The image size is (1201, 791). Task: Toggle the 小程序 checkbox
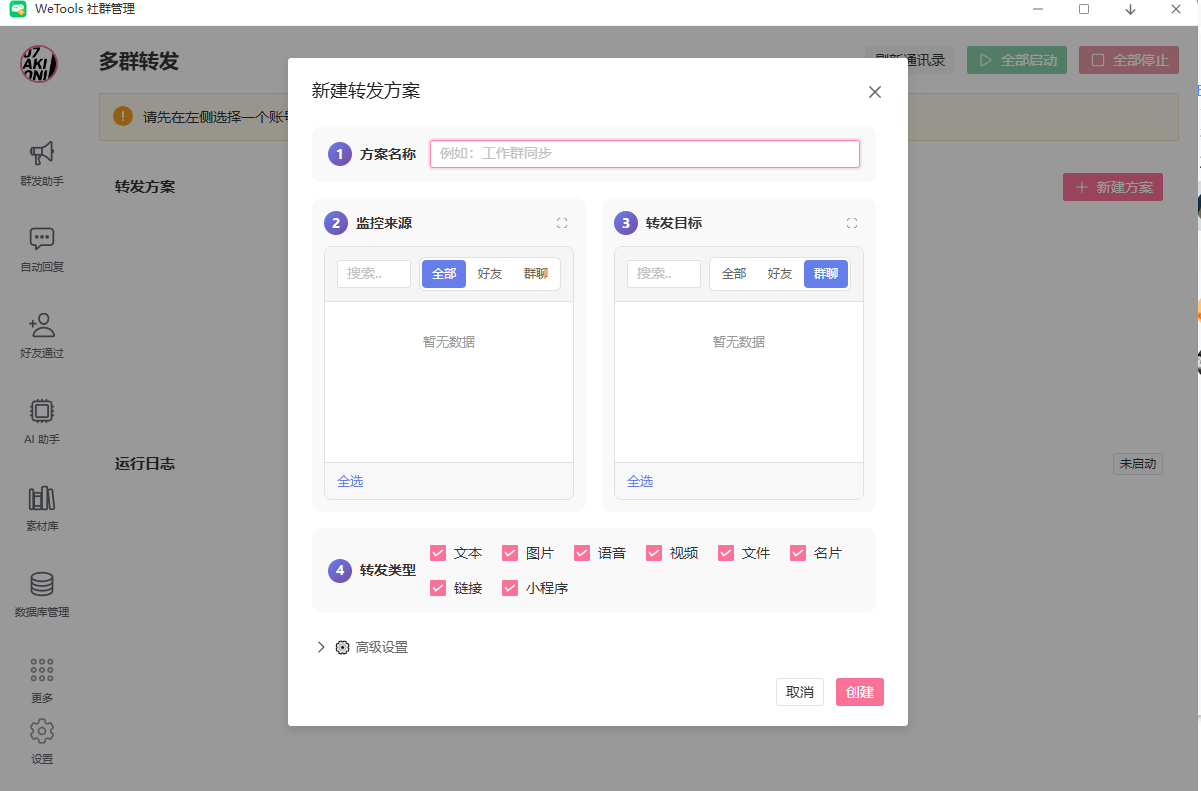pyautogui.click(x=510, y=588)
